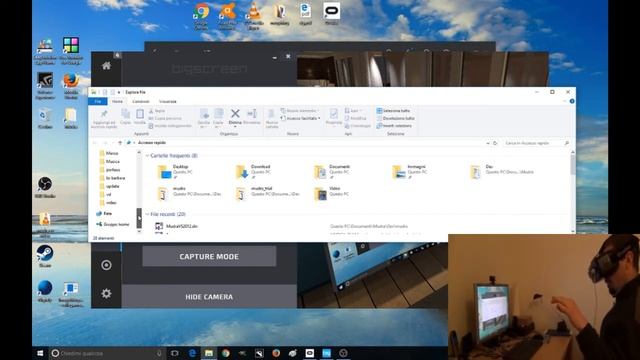Click the circular record icon in Bigscreen sidebar
Viewport: 640px width, 360px height.
[x=106, y=265]
